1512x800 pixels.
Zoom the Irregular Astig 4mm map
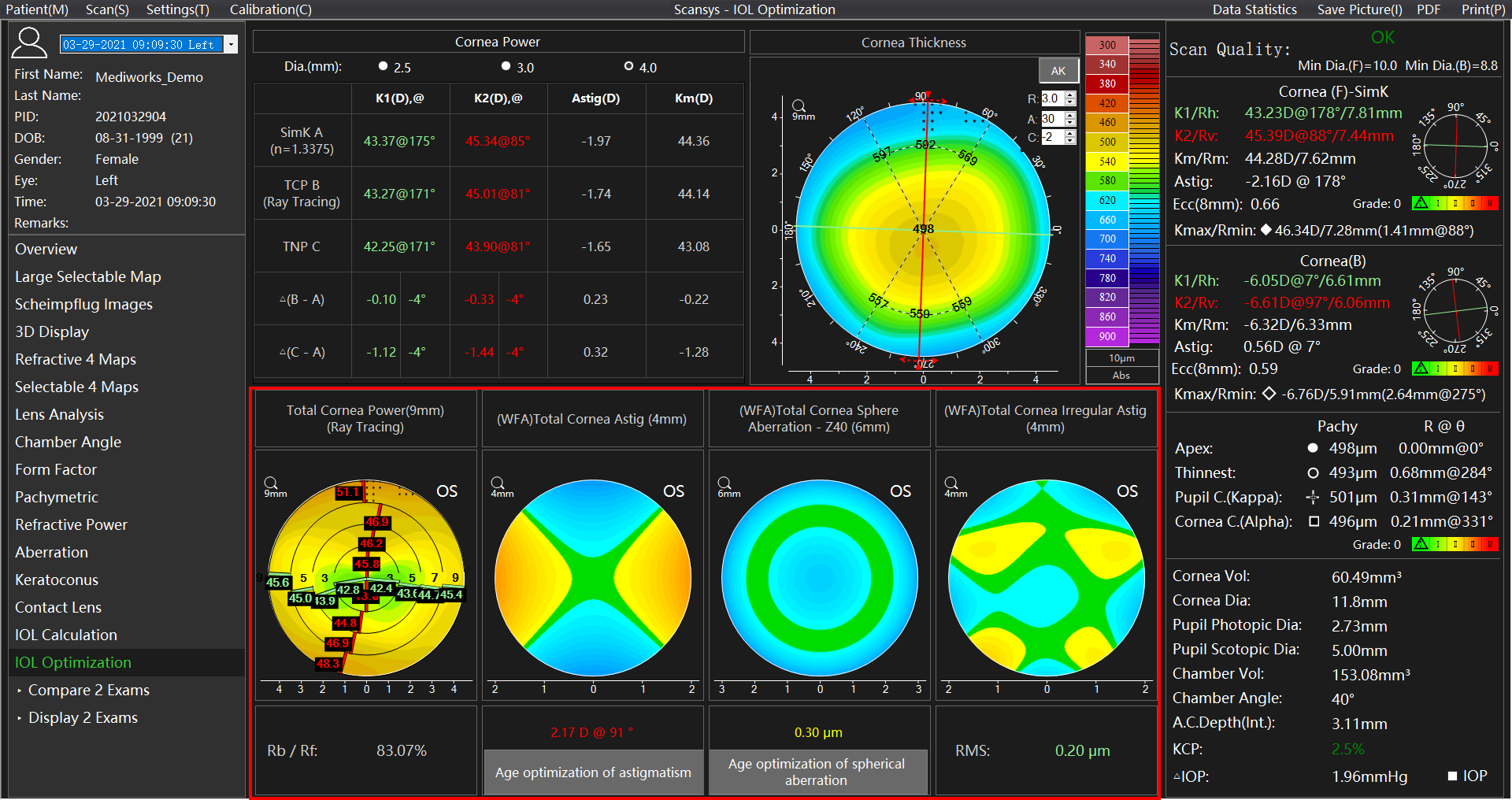pos(951,483)
